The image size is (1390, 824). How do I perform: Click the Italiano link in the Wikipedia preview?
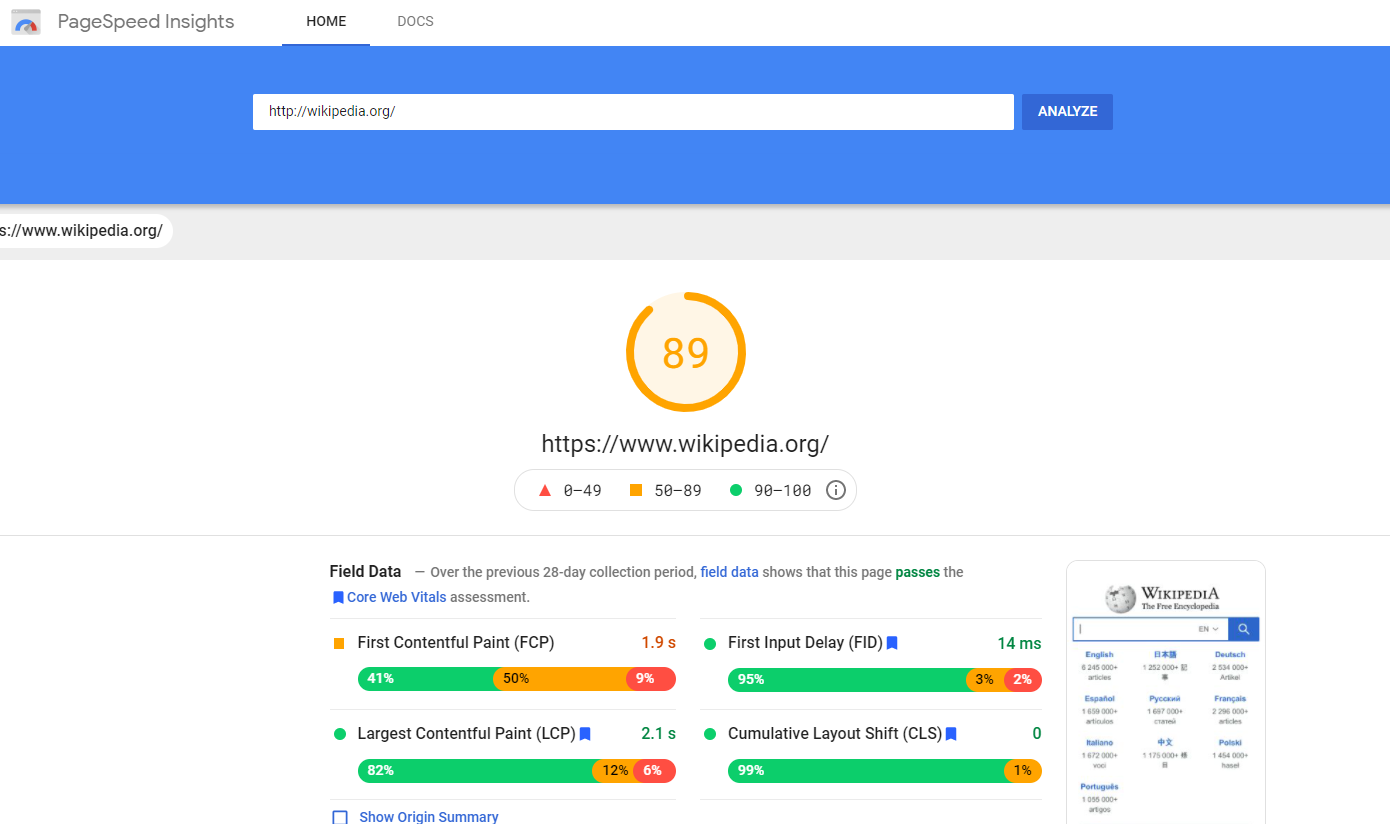pyautogui.click(x=1099, y=743)
